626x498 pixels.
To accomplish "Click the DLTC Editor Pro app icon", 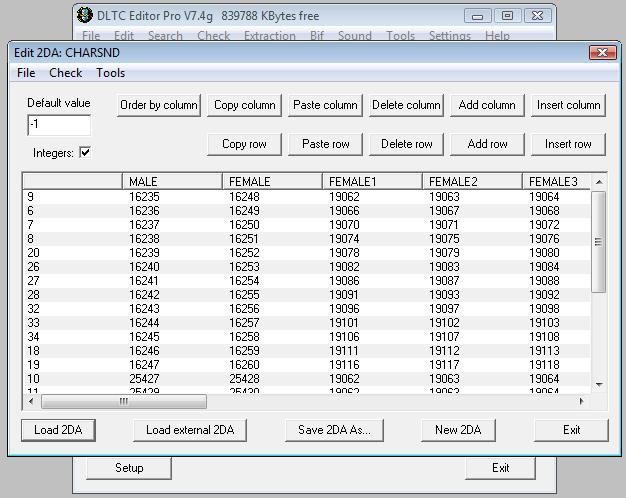I will pyautogui.click(x=85, y=16).
